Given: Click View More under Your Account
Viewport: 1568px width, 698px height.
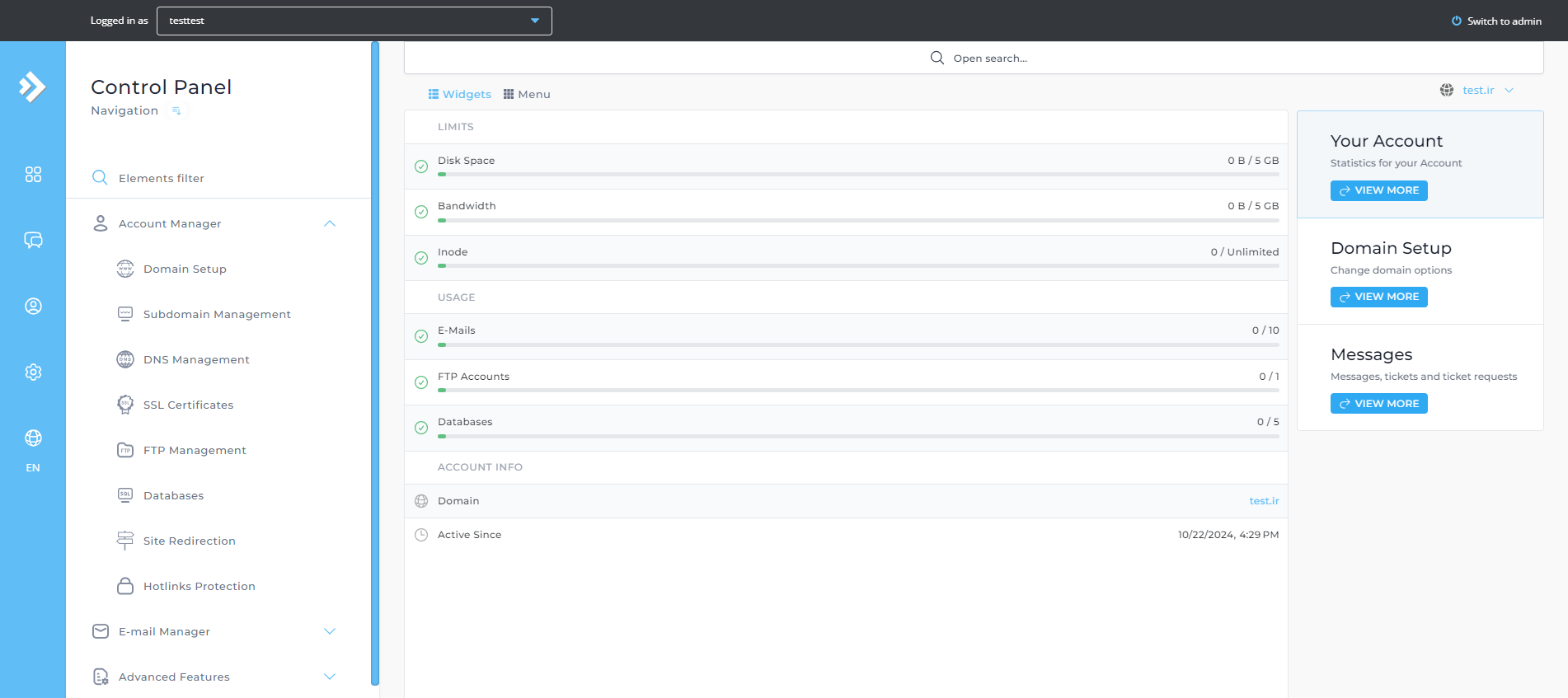Looking at the screenshot, I should click(x=1378, y=191).
